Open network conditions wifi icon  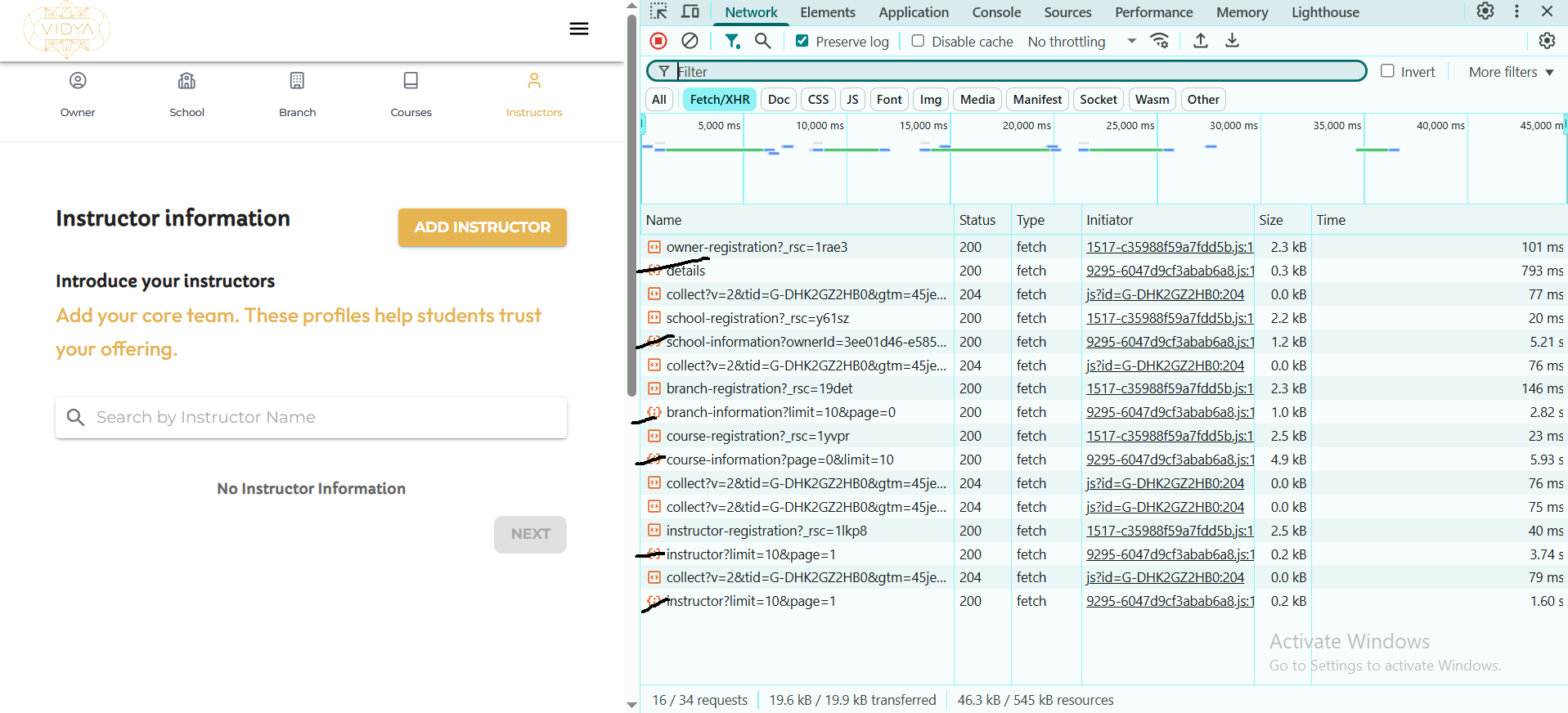(x=1159, y=41)
